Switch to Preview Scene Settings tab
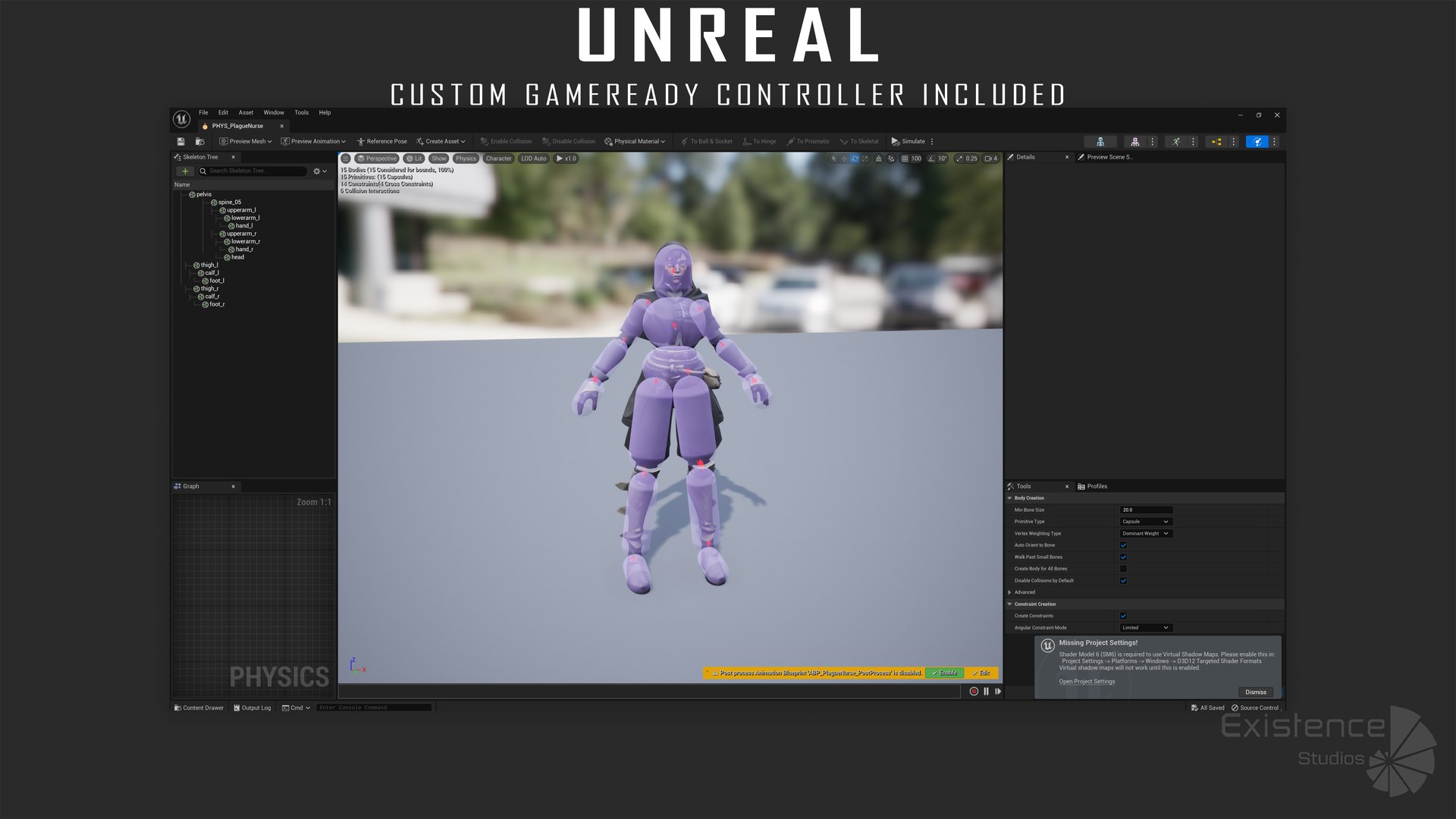 (x=1106, y=157)
